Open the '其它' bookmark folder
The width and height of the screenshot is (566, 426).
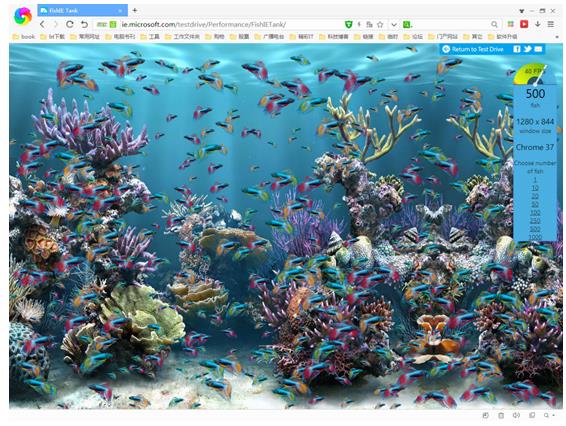[473, 36]
